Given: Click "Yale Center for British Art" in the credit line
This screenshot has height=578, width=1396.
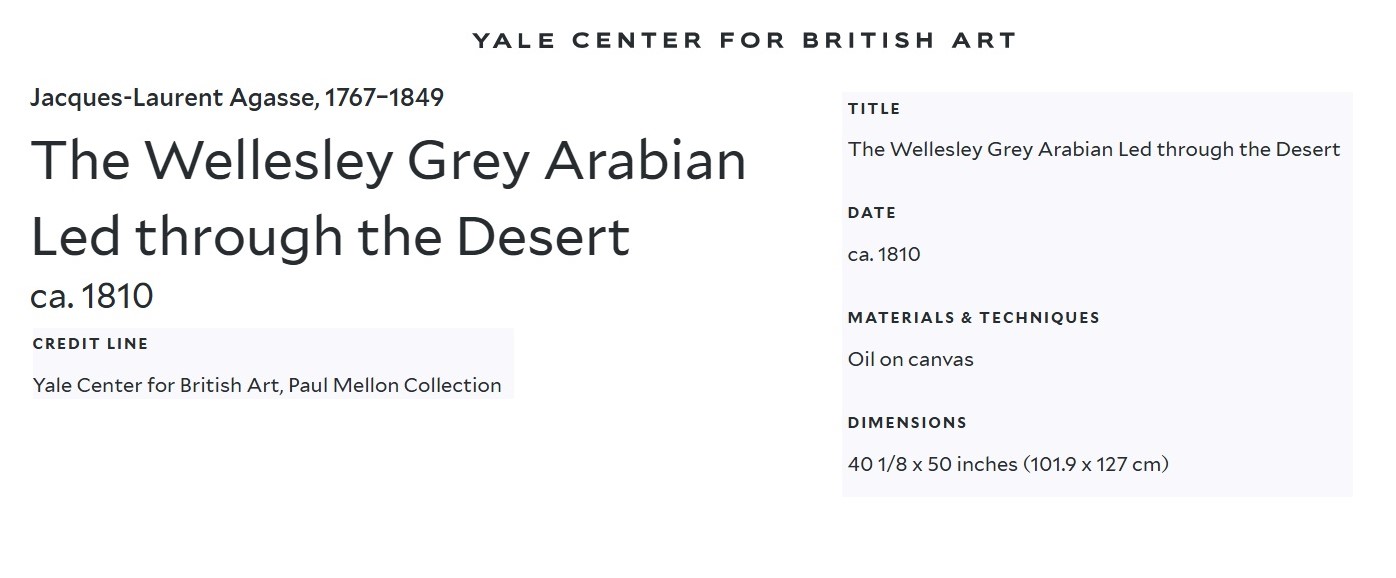Looking at the screenshot, I should [156, 386].
